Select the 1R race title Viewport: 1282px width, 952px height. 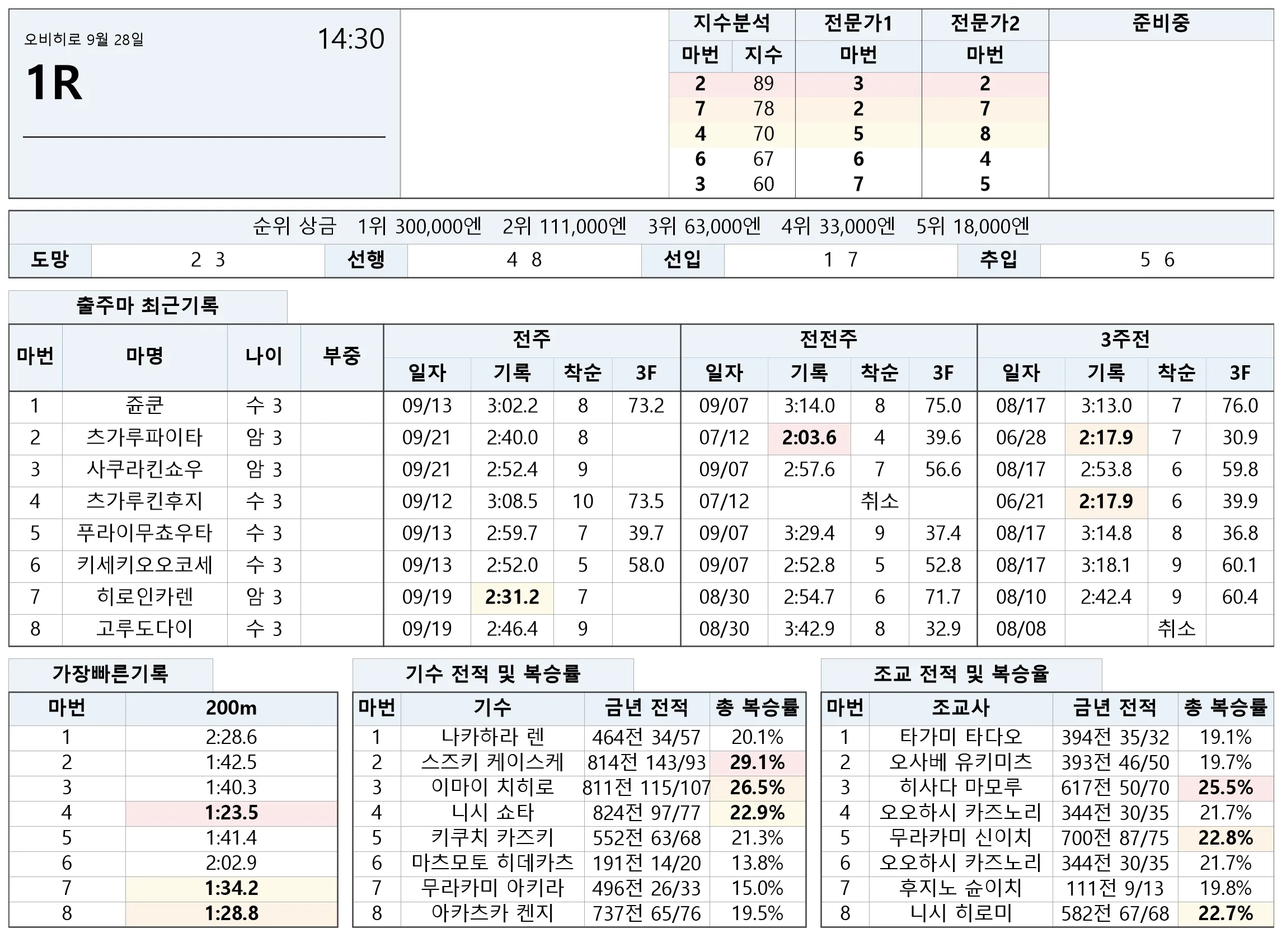click(54, 83)
